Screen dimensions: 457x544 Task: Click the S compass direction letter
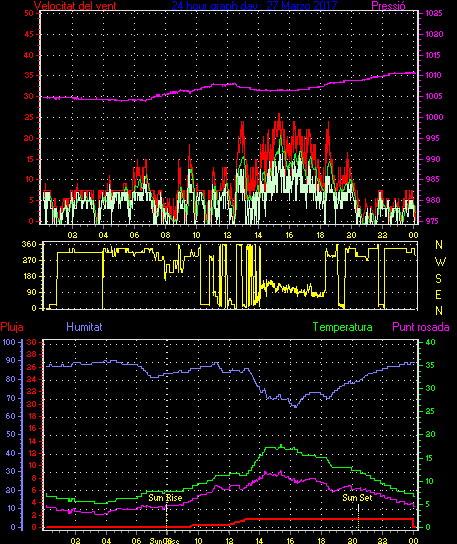coord(439,278)
